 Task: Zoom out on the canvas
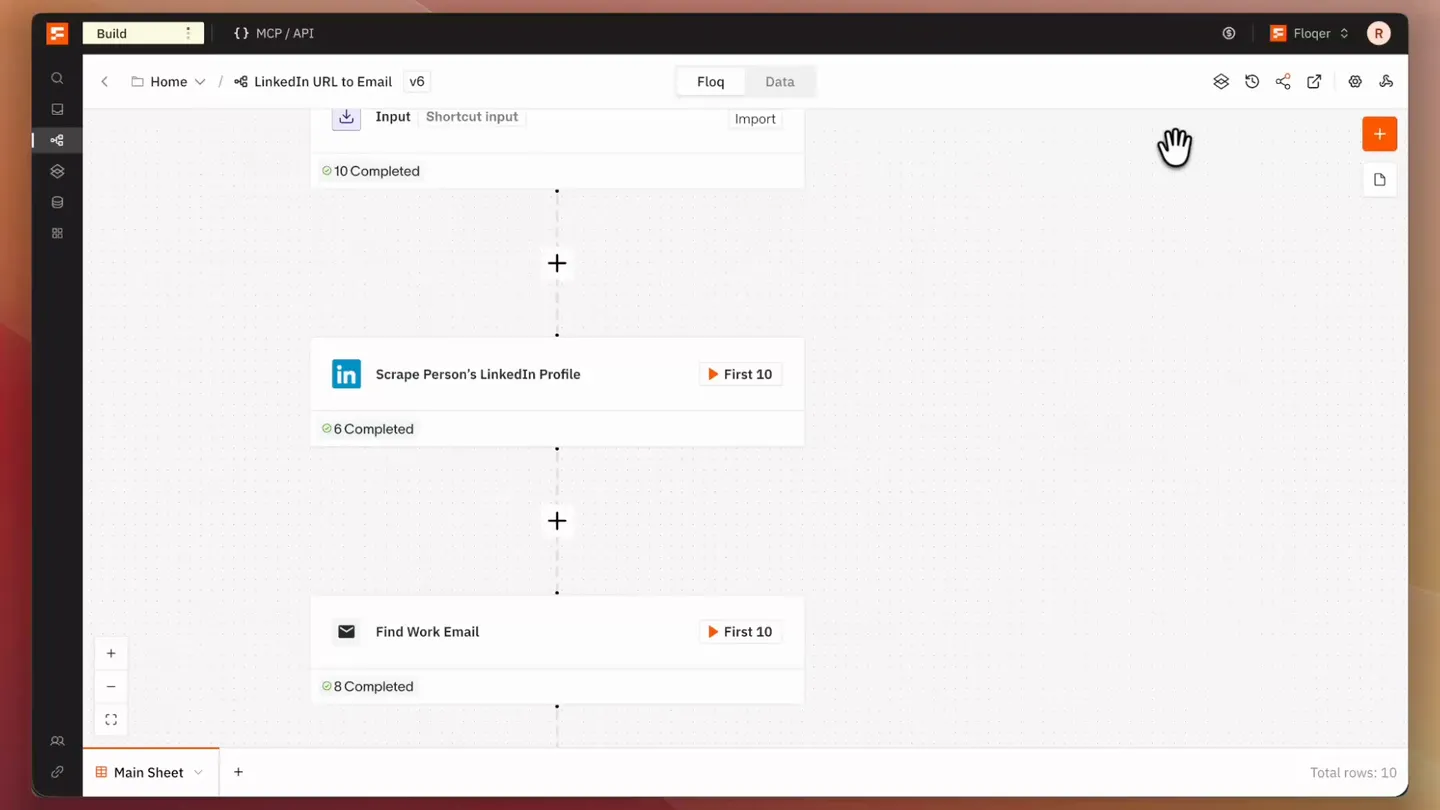(111, 687)
